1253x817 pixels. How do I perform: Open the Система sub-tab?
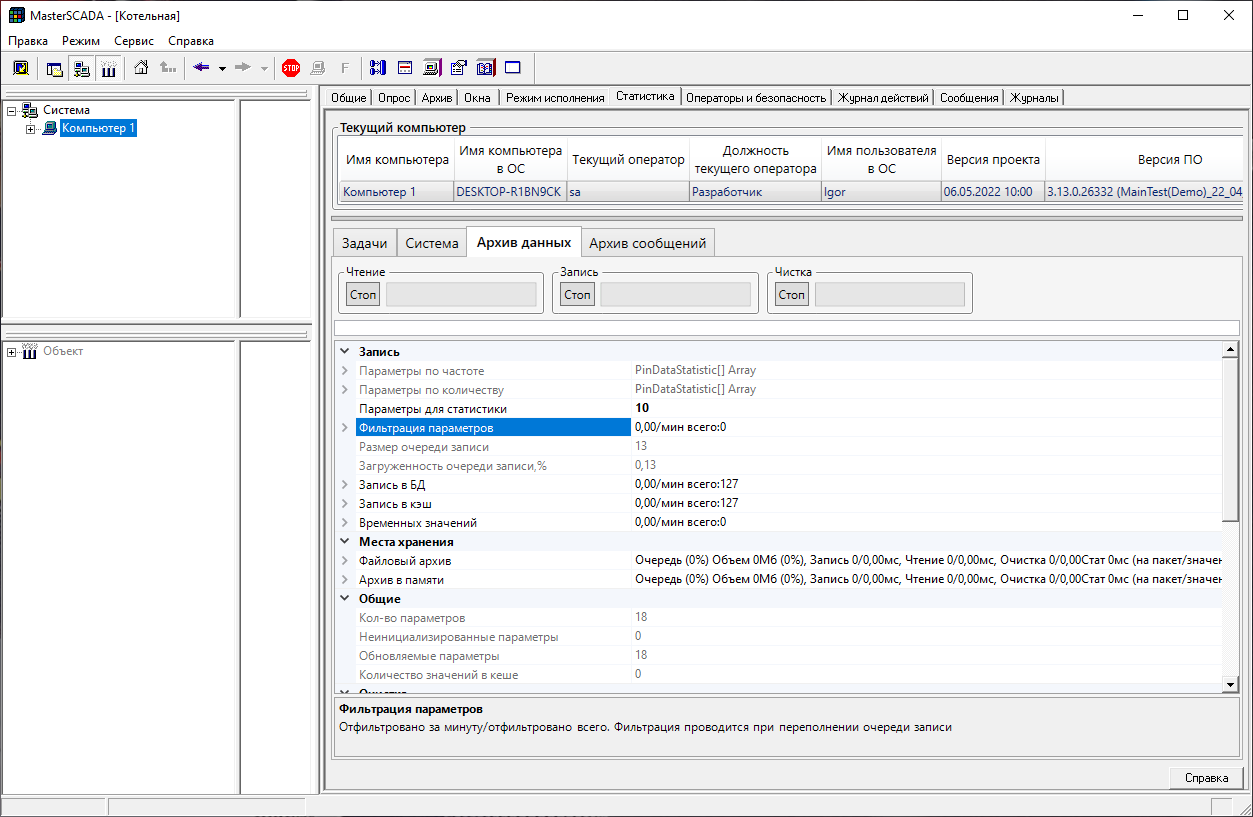tap(432, 243)
